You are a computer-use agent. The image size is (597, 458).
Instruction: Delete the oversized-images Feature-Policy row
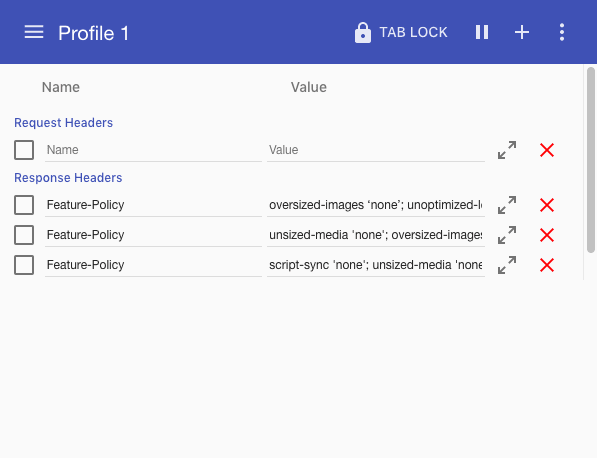(x=547, y=205)
